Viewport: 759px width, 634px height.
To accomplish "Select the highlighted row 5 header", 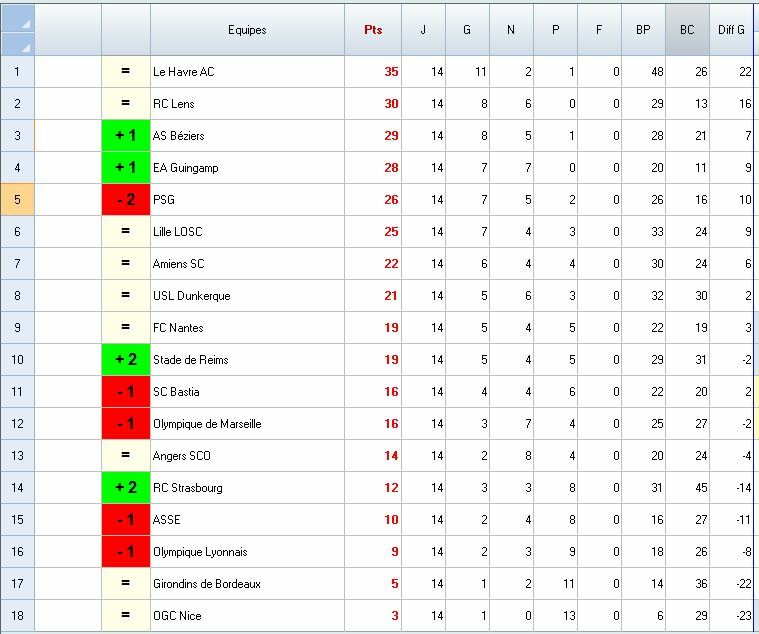I will click(x=17, y=200).
